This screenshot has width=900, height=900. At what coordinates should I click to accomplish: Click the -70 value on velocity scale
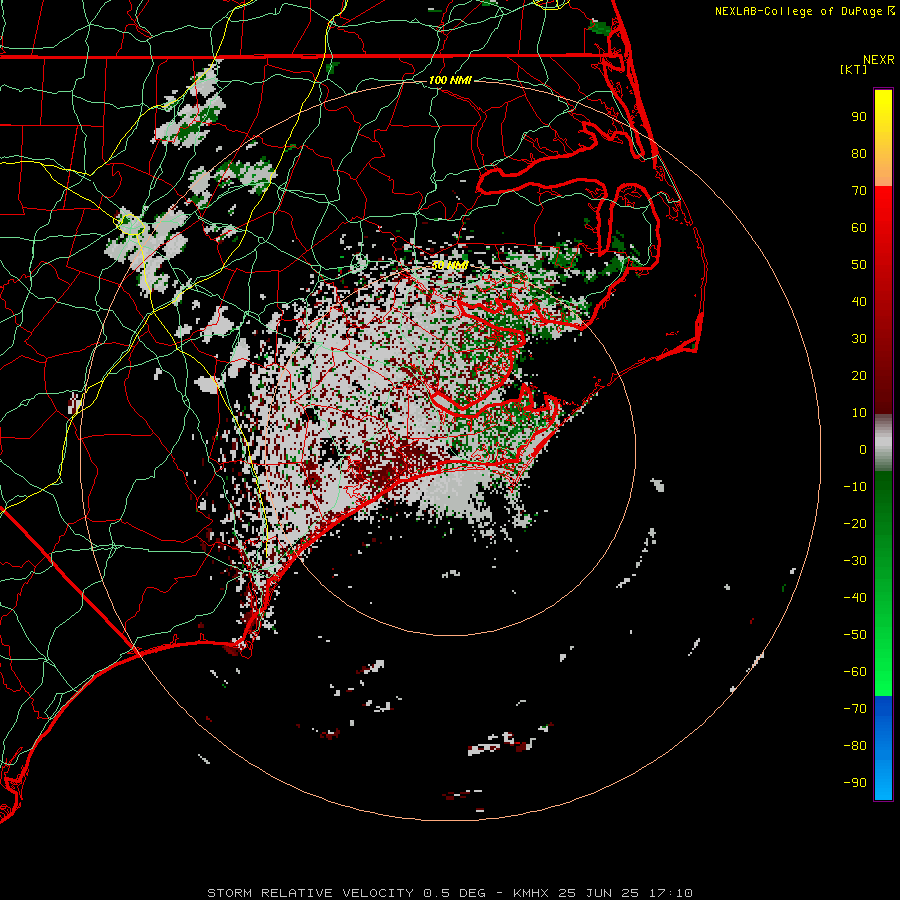click(855, 709)
